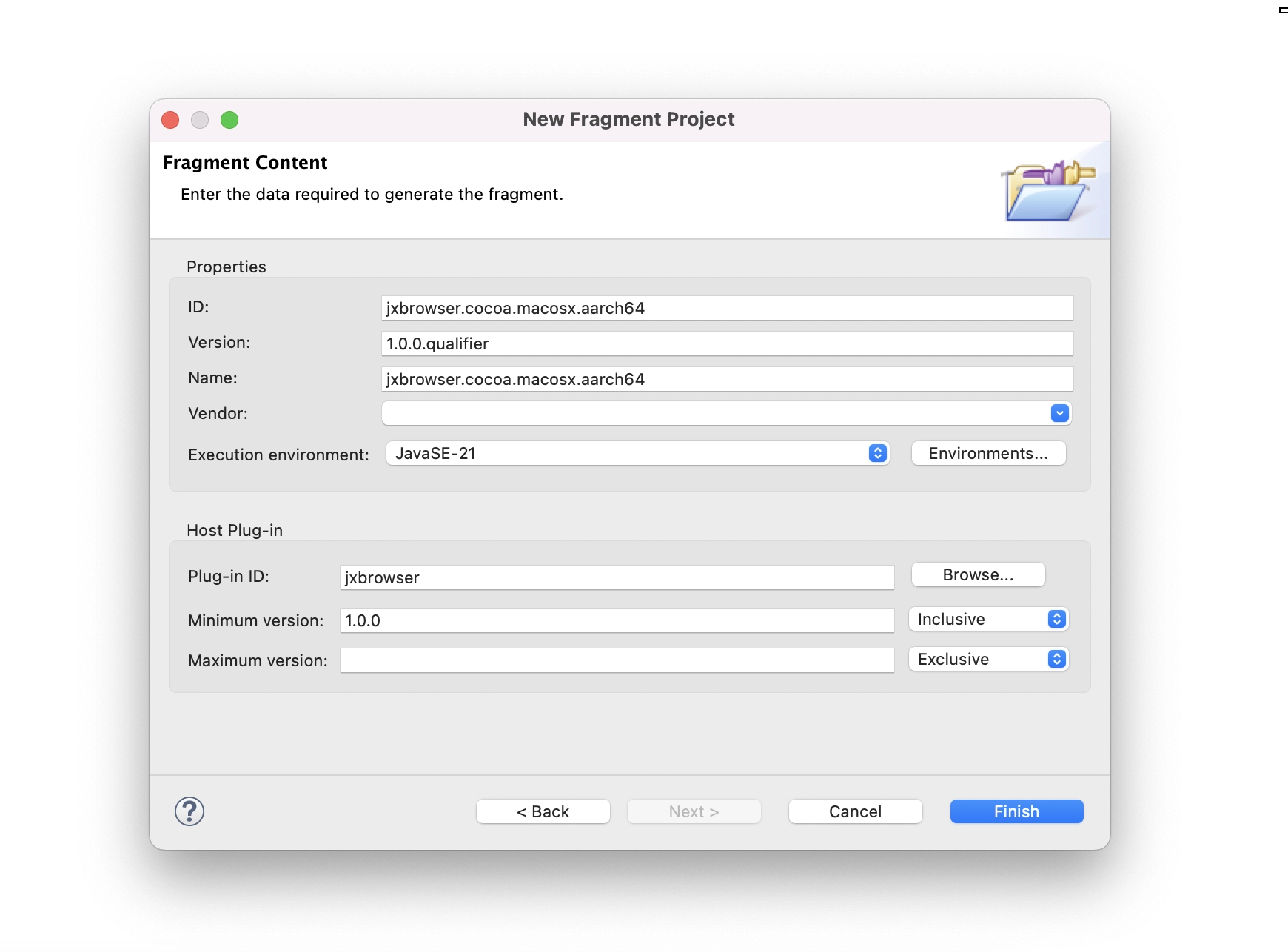The height and width of the screenshot is (952, 1288).
Task: Open the Vendor dropdown arrow
Action: pos(1059,413)
